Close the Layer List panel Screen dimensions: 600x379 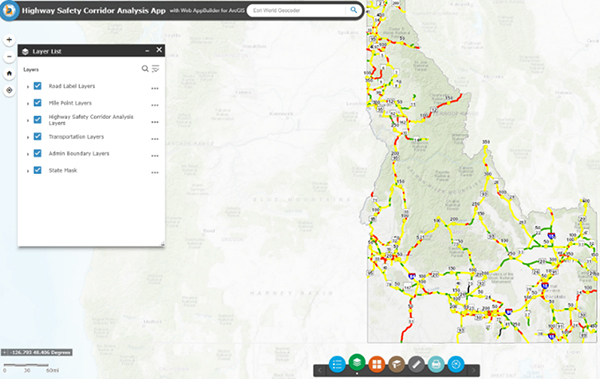[x=159, y=50]
